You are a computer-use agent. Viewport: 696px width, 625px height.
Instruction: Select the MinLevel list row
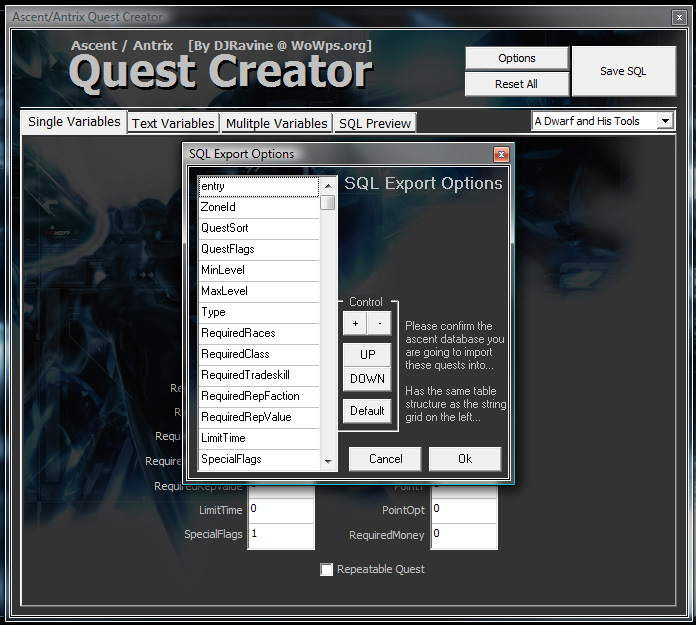[x=259, y=270]
